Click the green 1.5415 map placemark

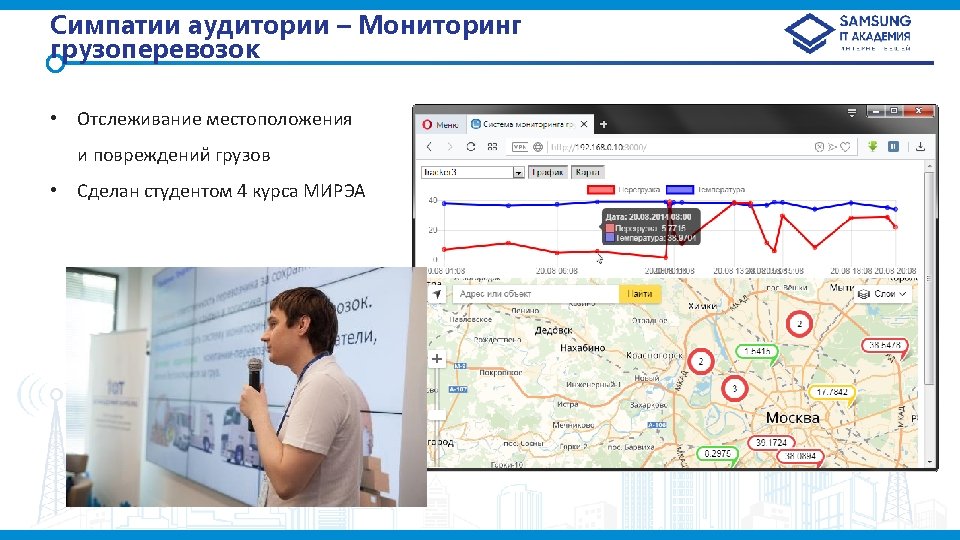[x=757, y=351]
